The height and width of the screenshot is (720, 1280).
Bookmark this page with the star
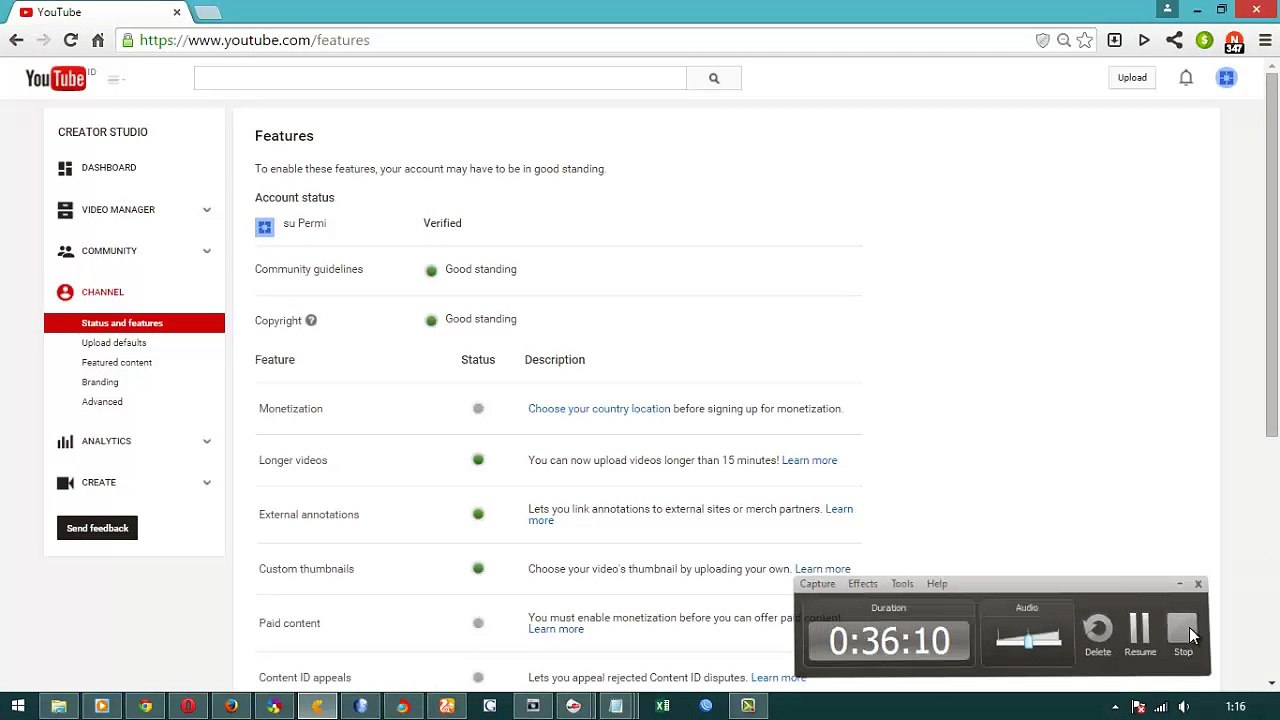click(x=1084, y=40)
